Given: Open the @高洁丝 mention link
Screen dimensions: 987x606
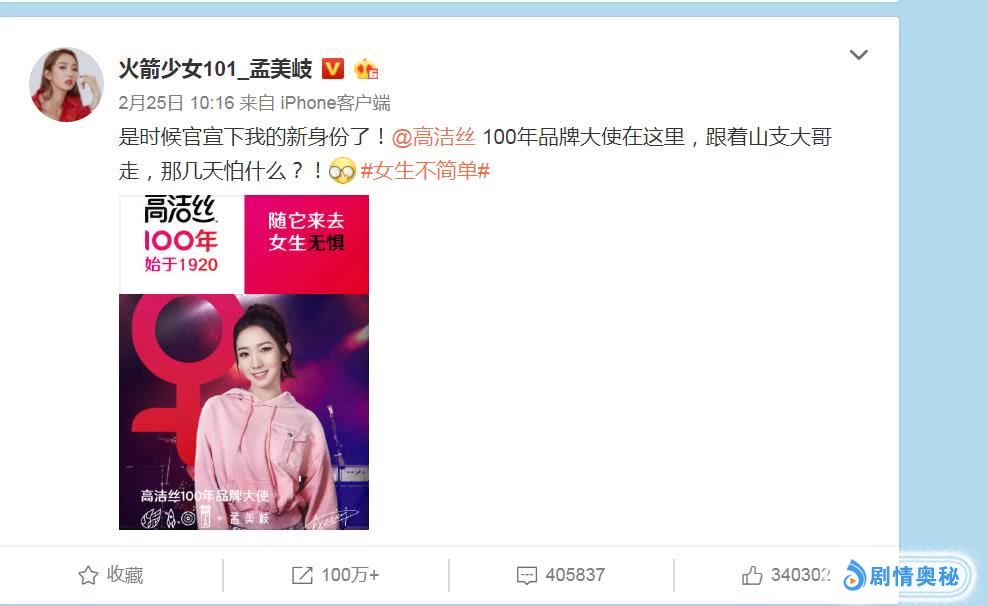Looking at the screenshot, I should [433, 137].
